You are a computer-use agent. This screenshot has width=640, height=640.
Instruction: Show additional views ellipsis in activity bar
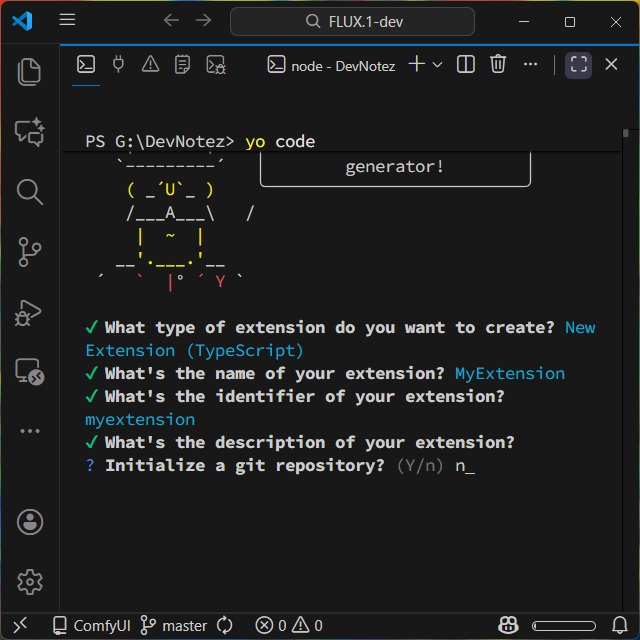coord(30,431)
